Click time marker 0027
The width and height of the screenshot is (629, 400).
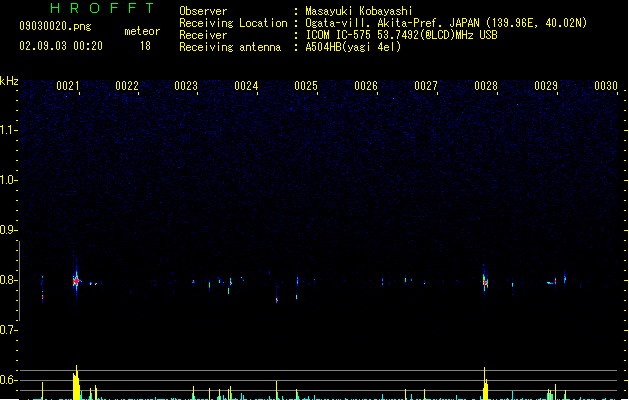pyautogui.click(x=426, y=86)
